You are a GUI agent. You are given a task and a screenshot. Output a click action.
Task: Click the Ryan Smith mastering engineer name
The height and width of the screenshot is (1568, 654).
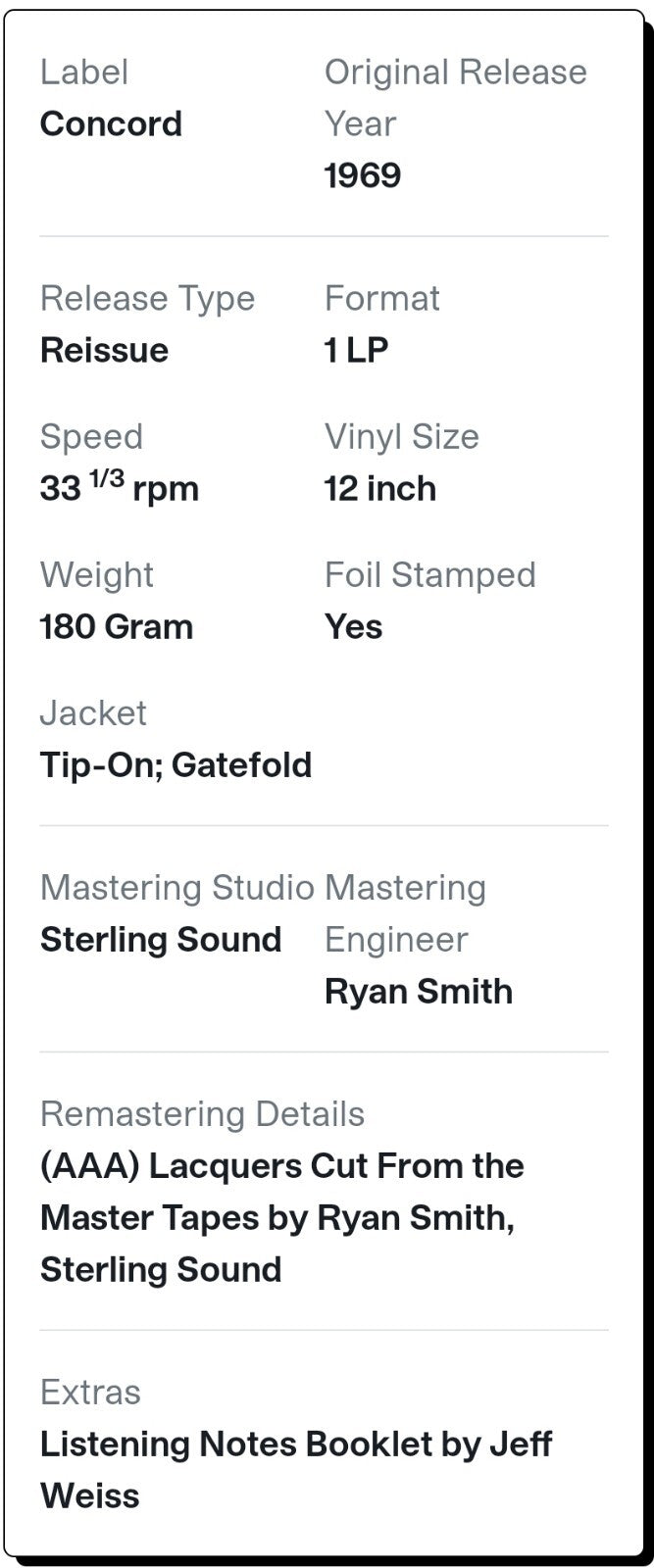(419, 991)
